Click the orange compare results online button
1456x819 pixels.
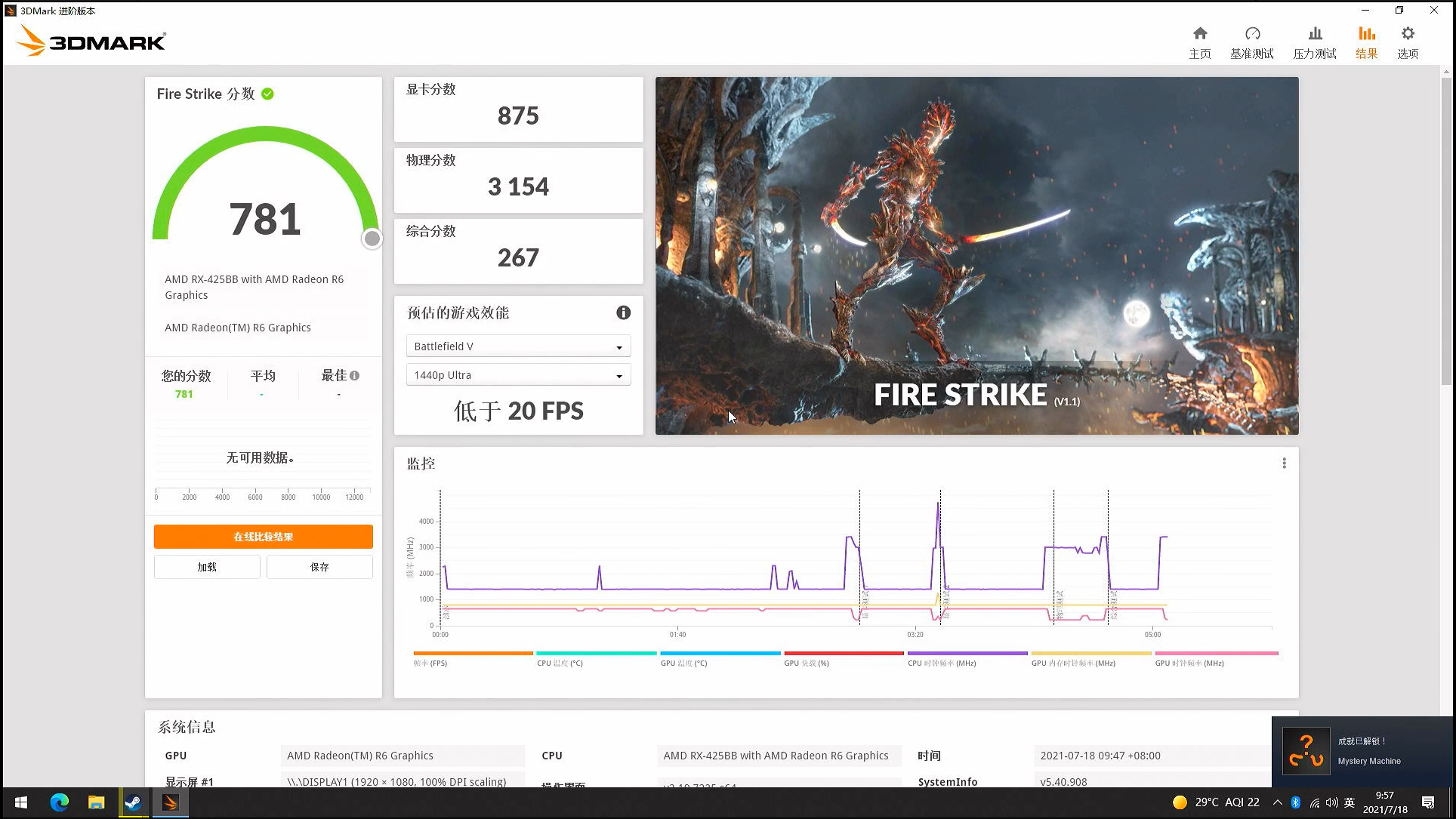pyautogui.click(x=263, y=537)
